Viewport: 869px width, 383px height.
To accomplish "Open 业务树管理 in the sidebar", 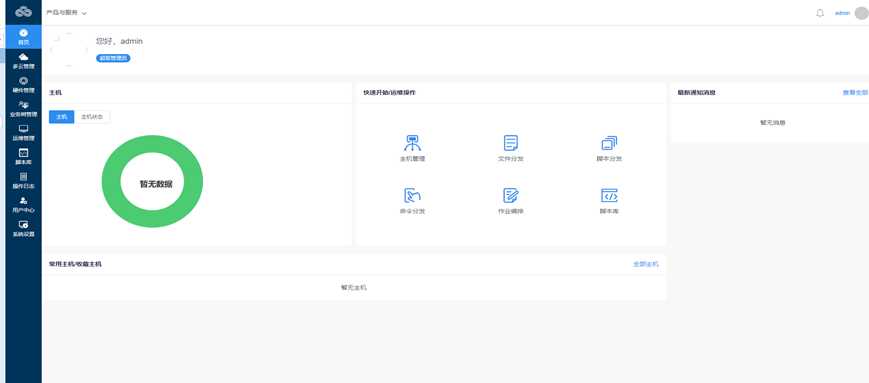I will click(23, 109).
